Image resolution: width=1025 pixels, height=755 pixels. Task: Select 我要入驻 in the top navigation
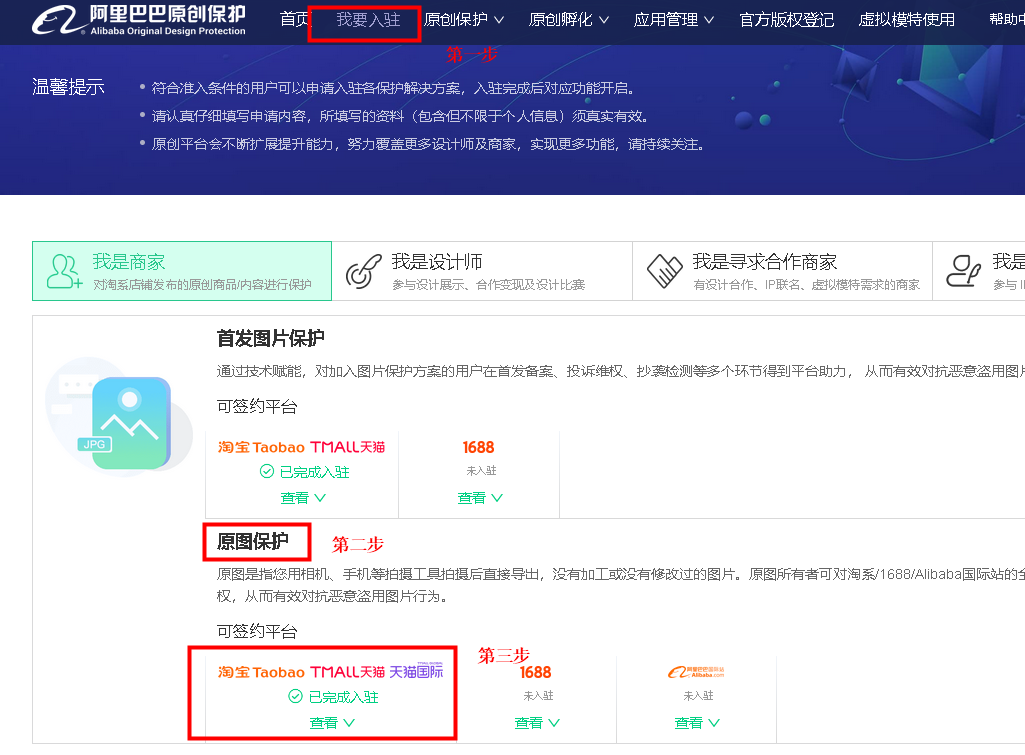pos(368,20)
